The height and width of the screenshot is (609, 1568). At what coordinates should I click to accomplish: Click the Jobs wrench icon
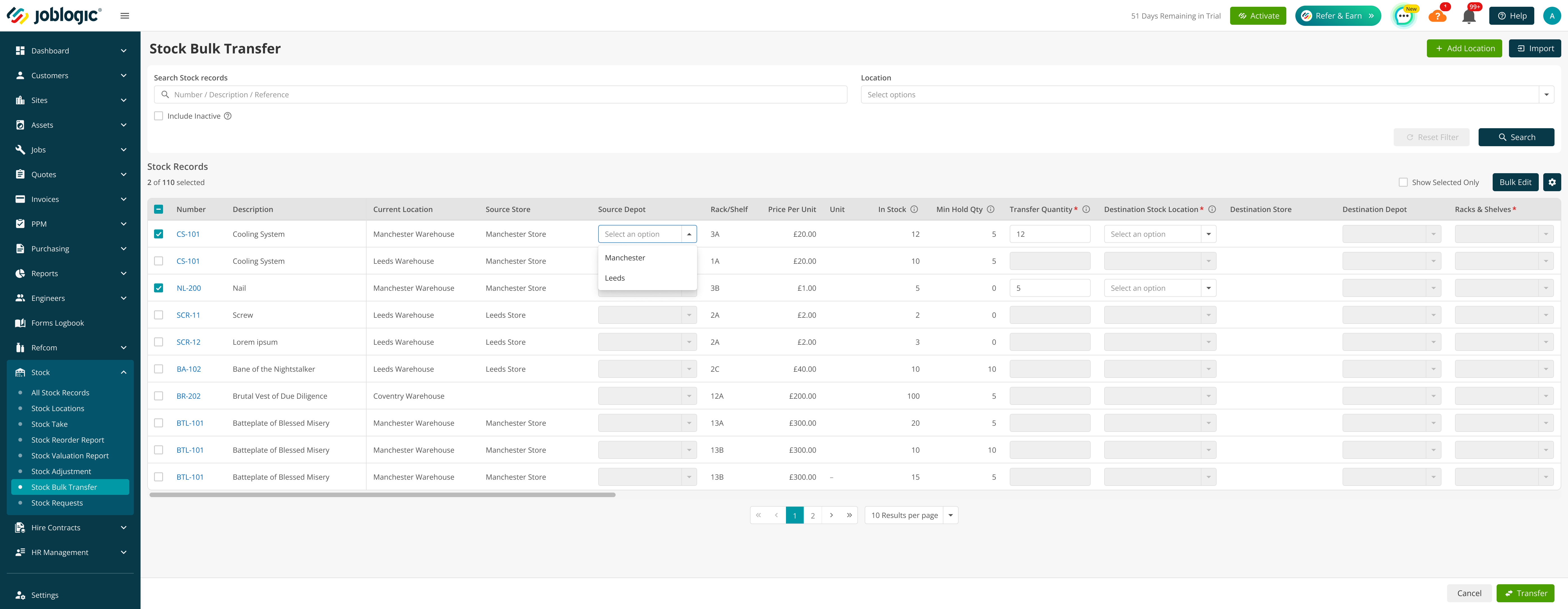(x=20, y=150)
